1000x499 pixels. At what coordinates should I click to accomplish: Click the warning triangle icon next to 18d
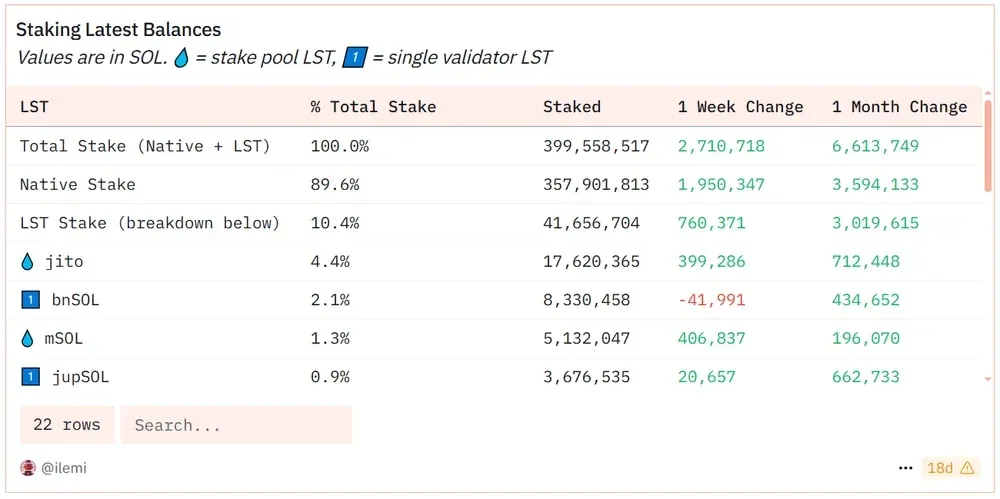(x=967, y=468)
